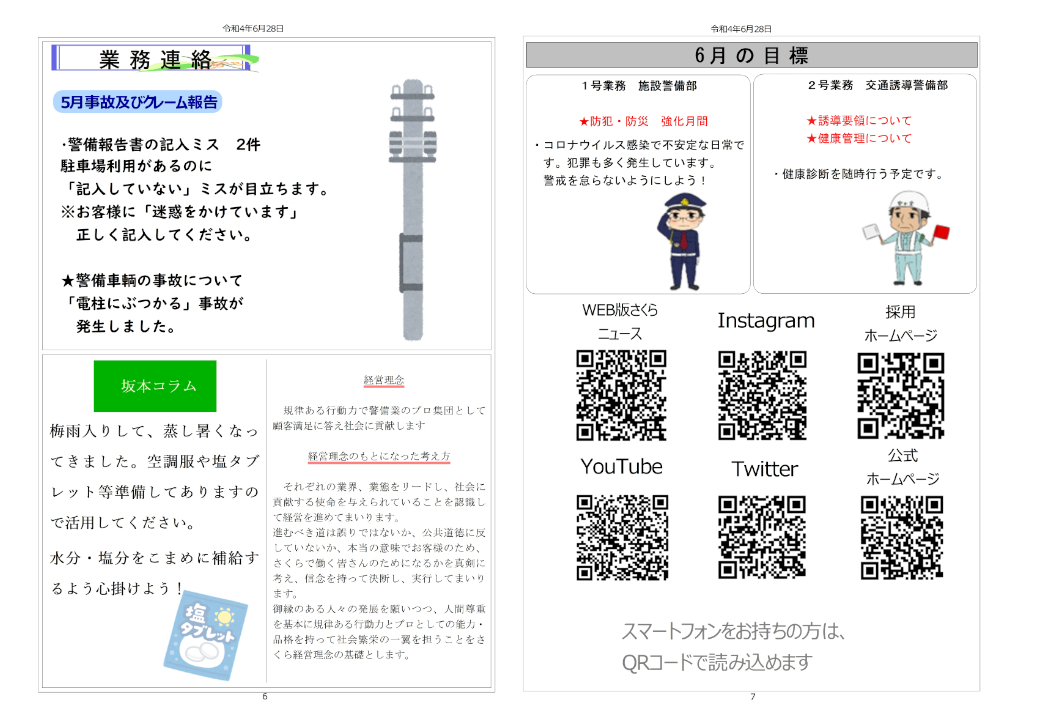Click the Twitter QR code
The image size is (1051, 720).
pos(764,537)
